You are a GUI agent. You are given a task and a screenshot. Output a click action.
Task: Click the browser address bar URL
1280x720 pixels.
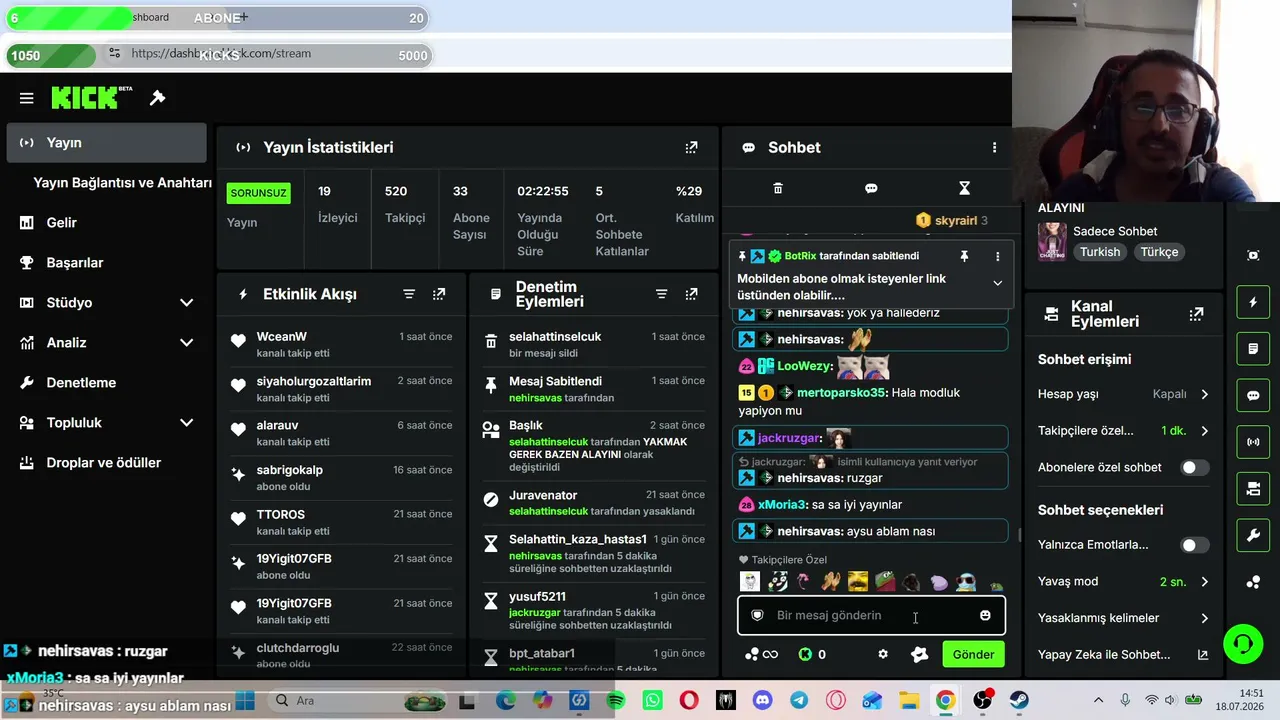[x=221, y=53]
